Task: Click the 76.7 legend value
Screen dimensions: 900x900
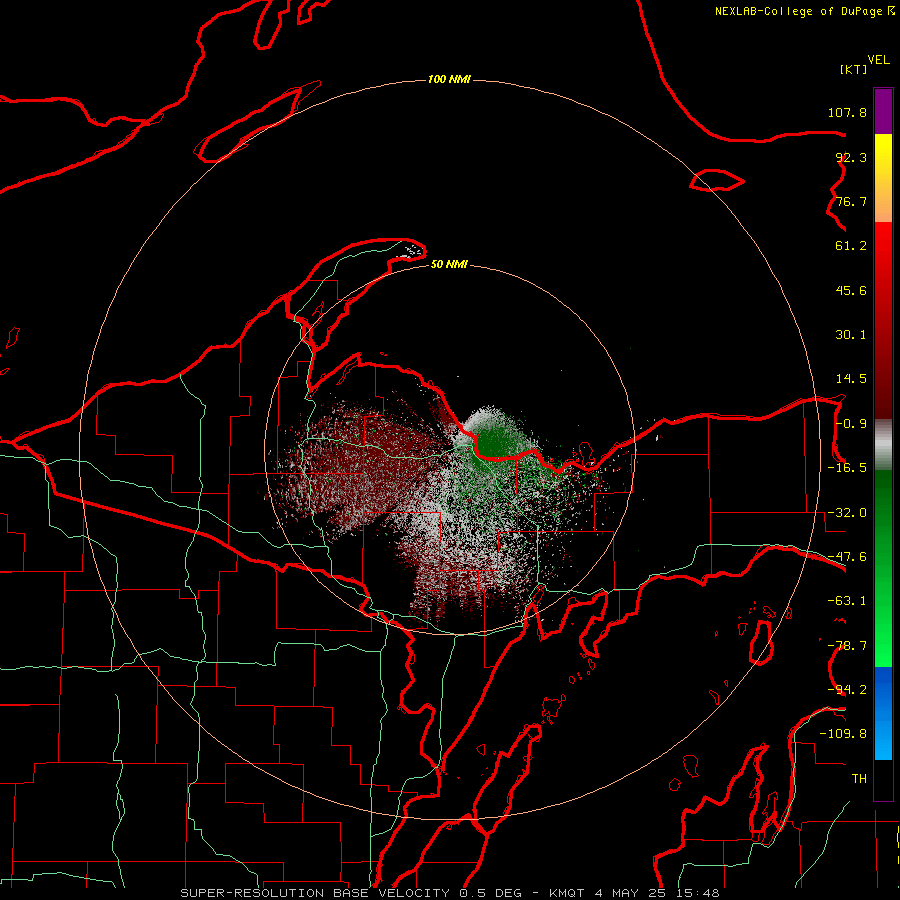Action: pos(851,201)
